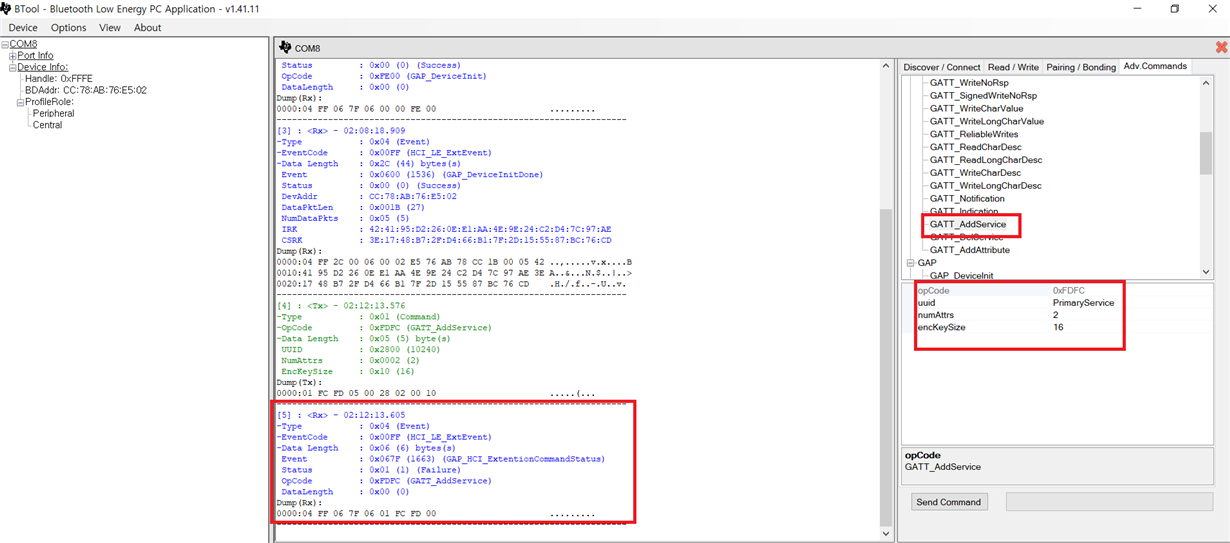Image resolution: width=1230 pixels, height=543 pixels.
Task: Select GATT_ReadCharDesc command
Action: pos(975,147)
